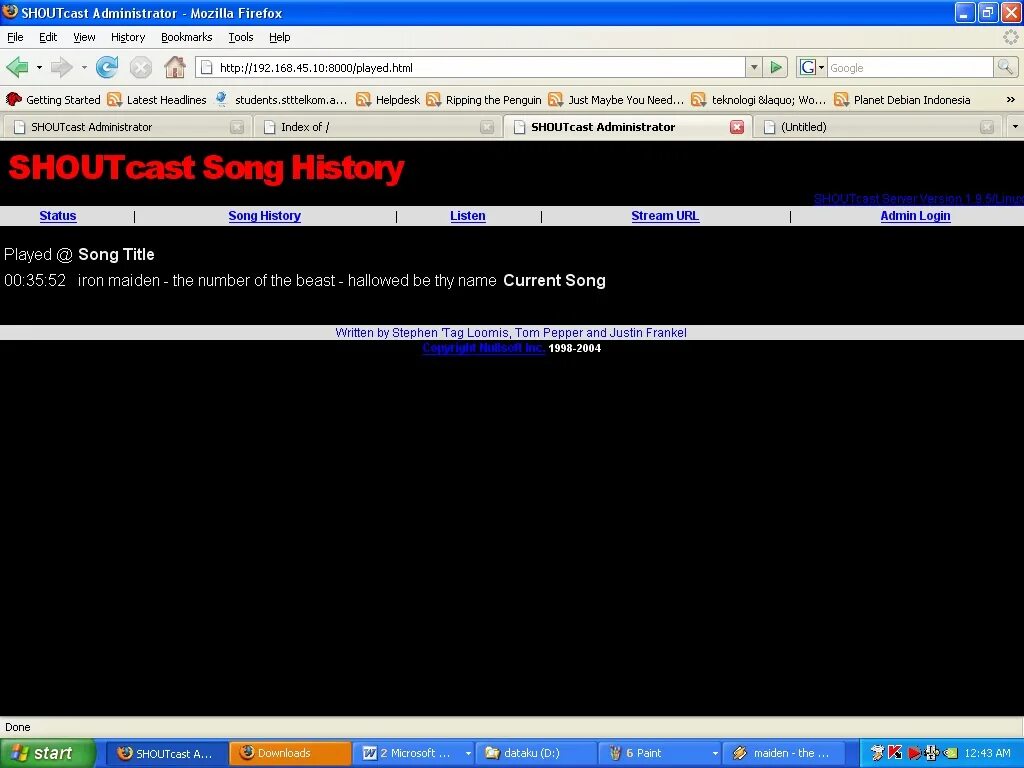Open the Stream URL link

click(x=665, y=216)
